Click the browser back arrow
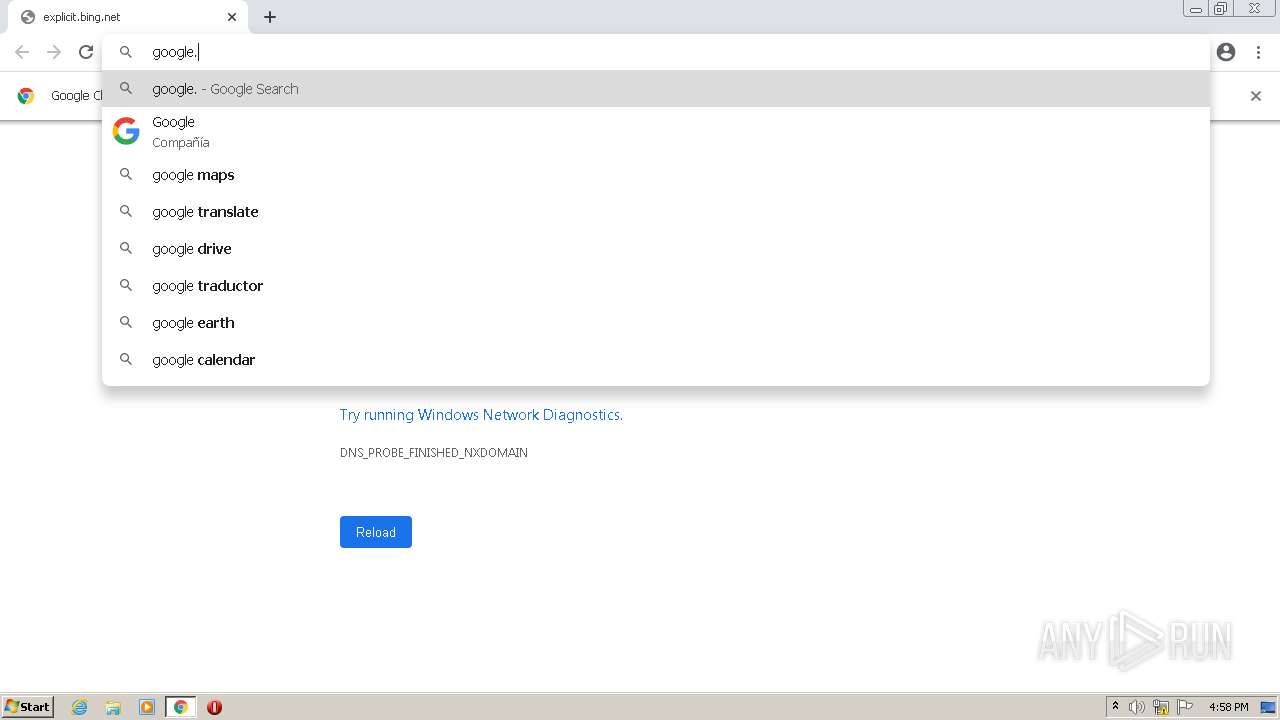 coord(22,52)
